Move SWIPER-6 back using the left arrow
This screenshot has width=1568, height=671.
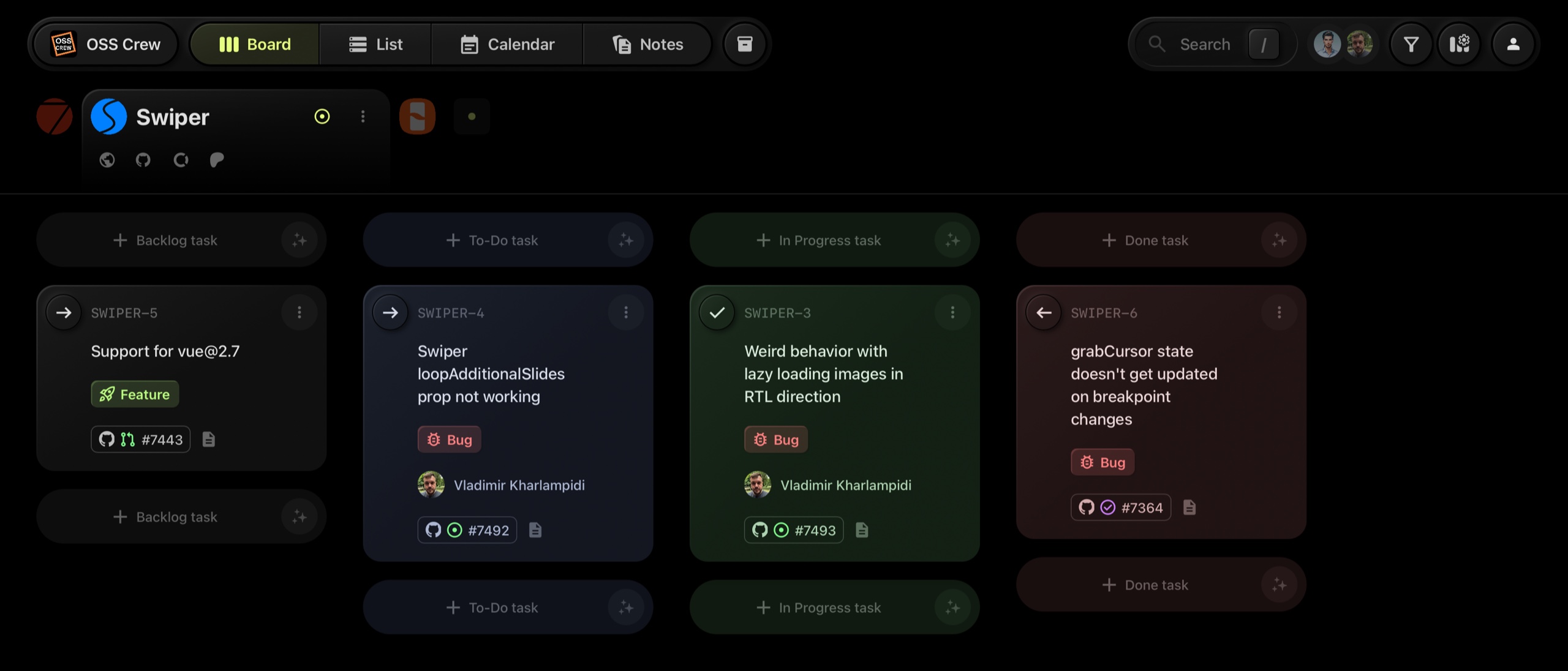tap(1044, 313)
